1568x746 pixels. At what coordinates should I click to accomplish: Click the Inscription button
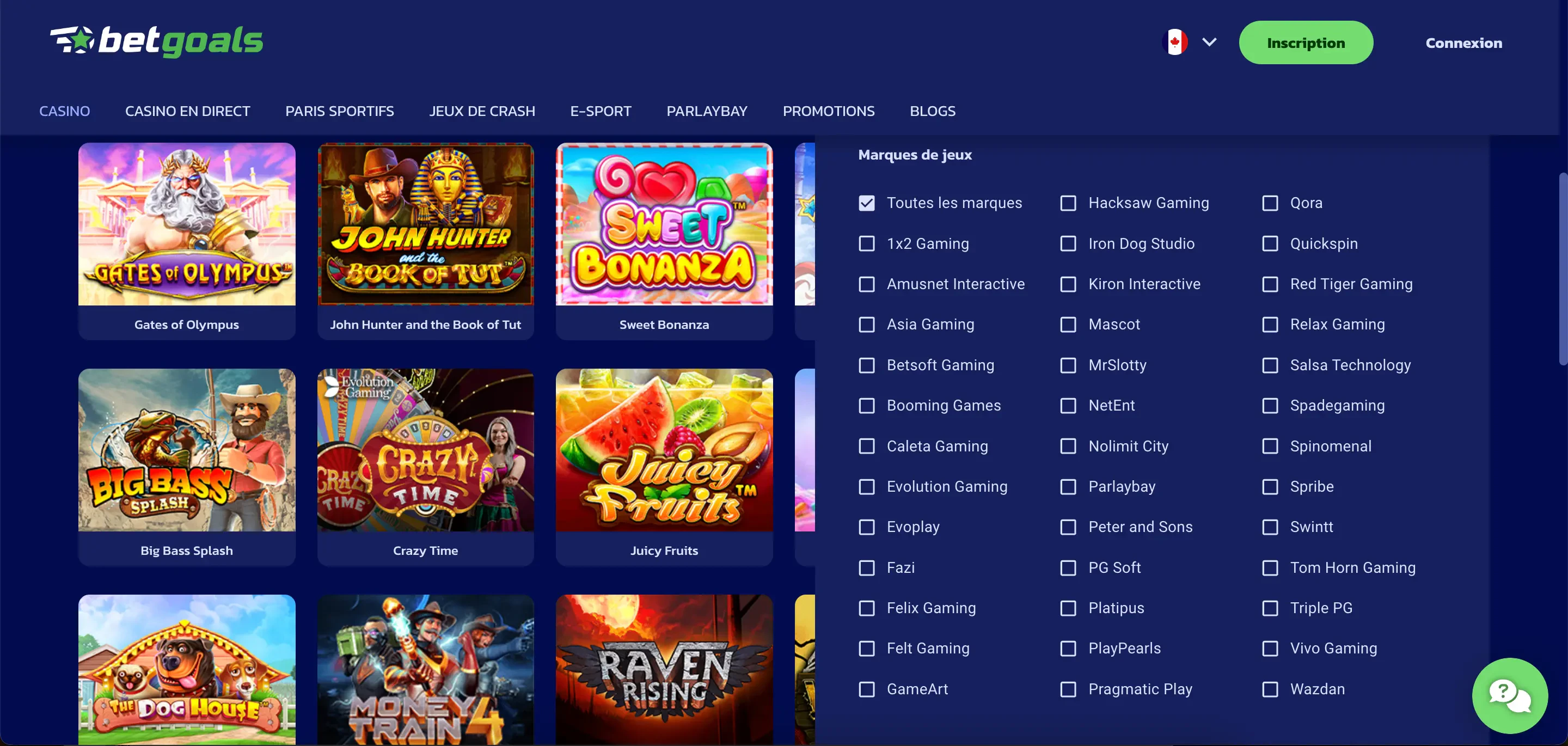point(1306,42)
